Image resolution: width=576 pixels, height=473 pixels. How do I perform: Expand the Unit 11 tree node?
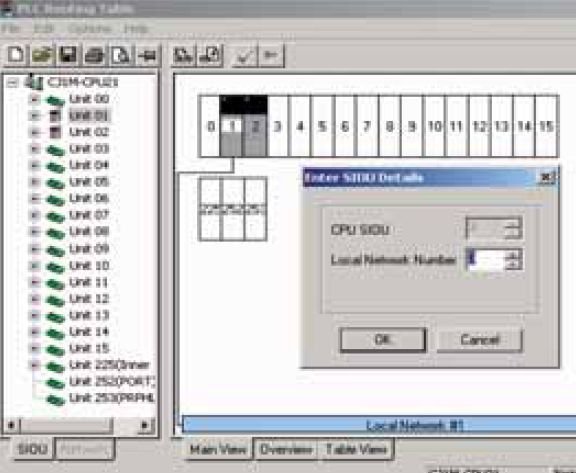35,282
